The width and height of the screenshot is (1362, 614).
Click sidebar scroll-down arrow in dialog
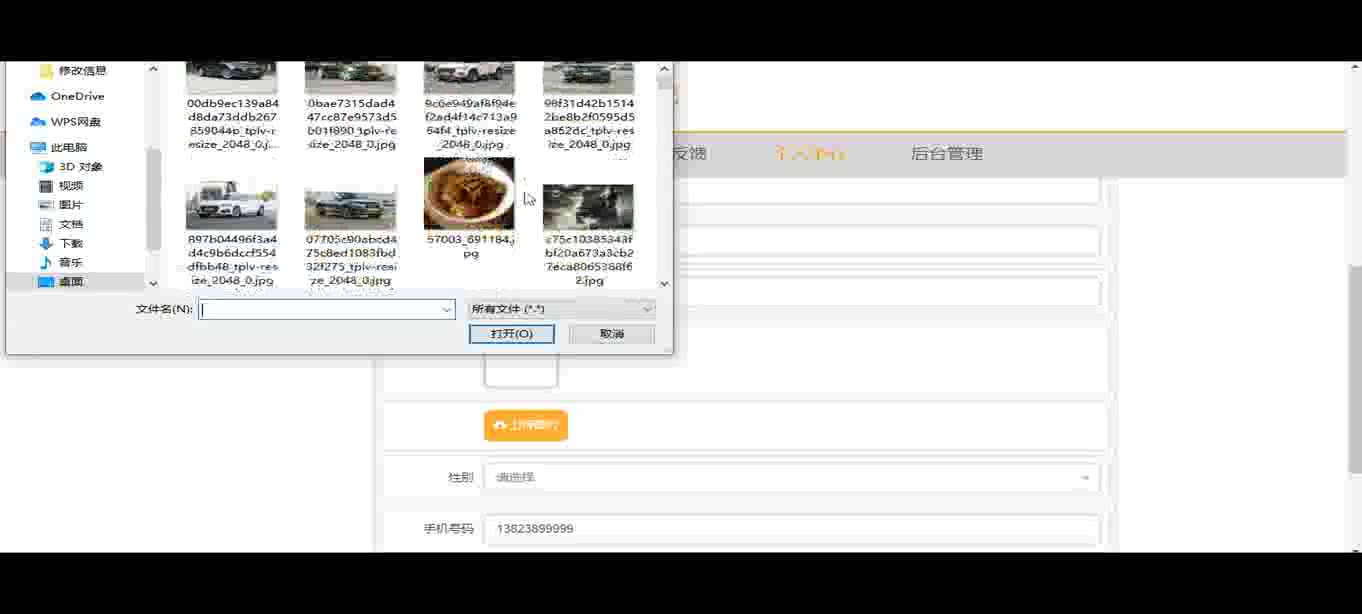click(153, 283)
